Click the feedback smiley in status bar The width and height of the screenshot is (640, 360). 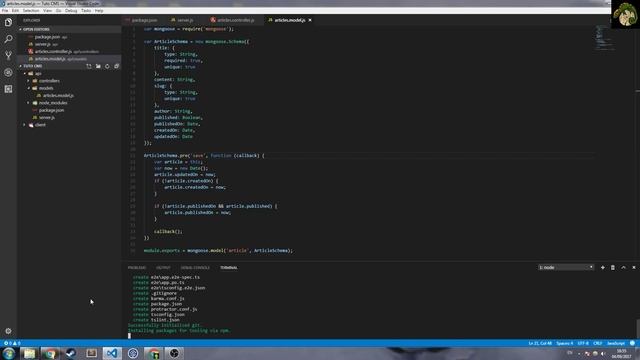pyautogui.click(x=632, y=343)
